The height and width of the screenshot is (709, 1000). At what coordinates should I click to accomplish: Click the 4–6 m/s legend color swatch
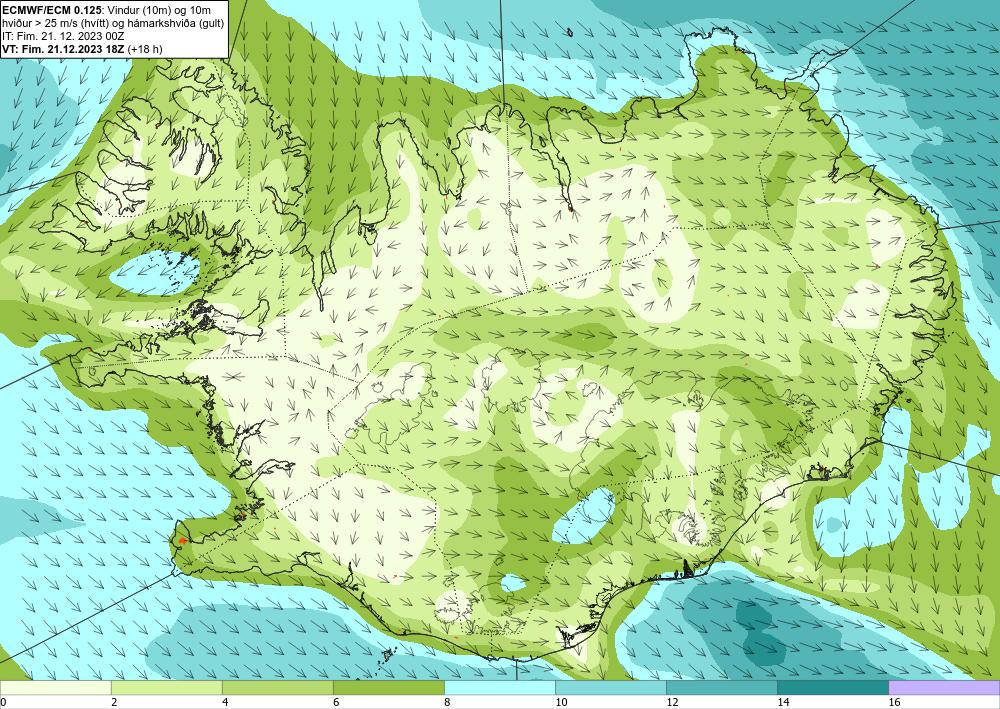[x=277, y=687]
